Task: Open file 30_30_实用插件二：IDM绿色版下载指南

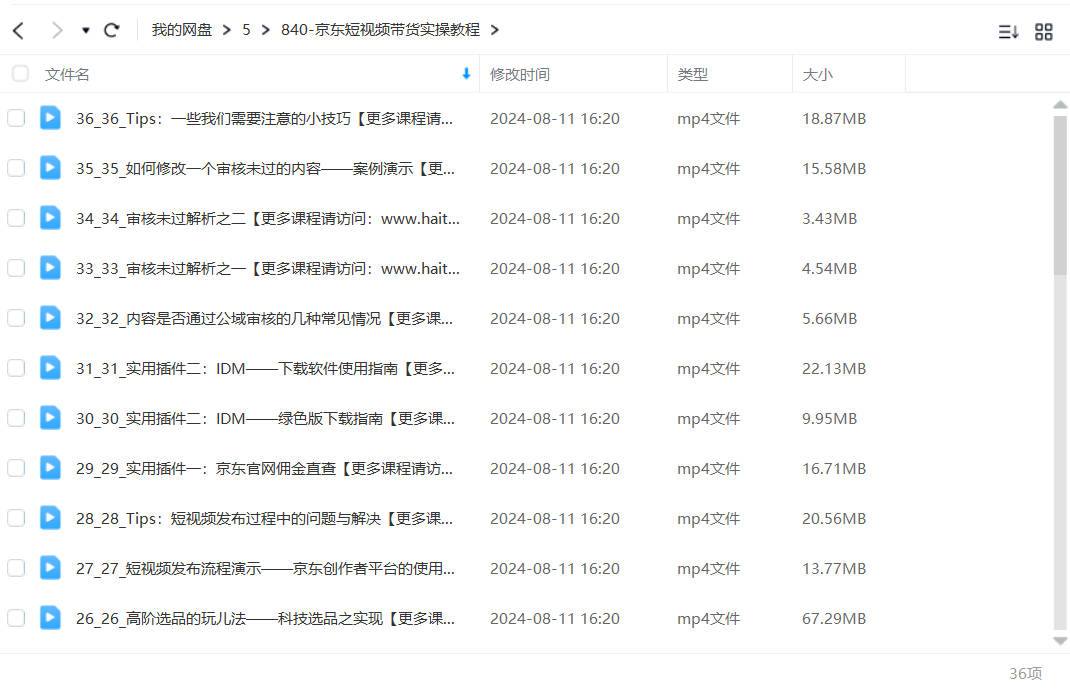Action: click(x=265, y=419)
